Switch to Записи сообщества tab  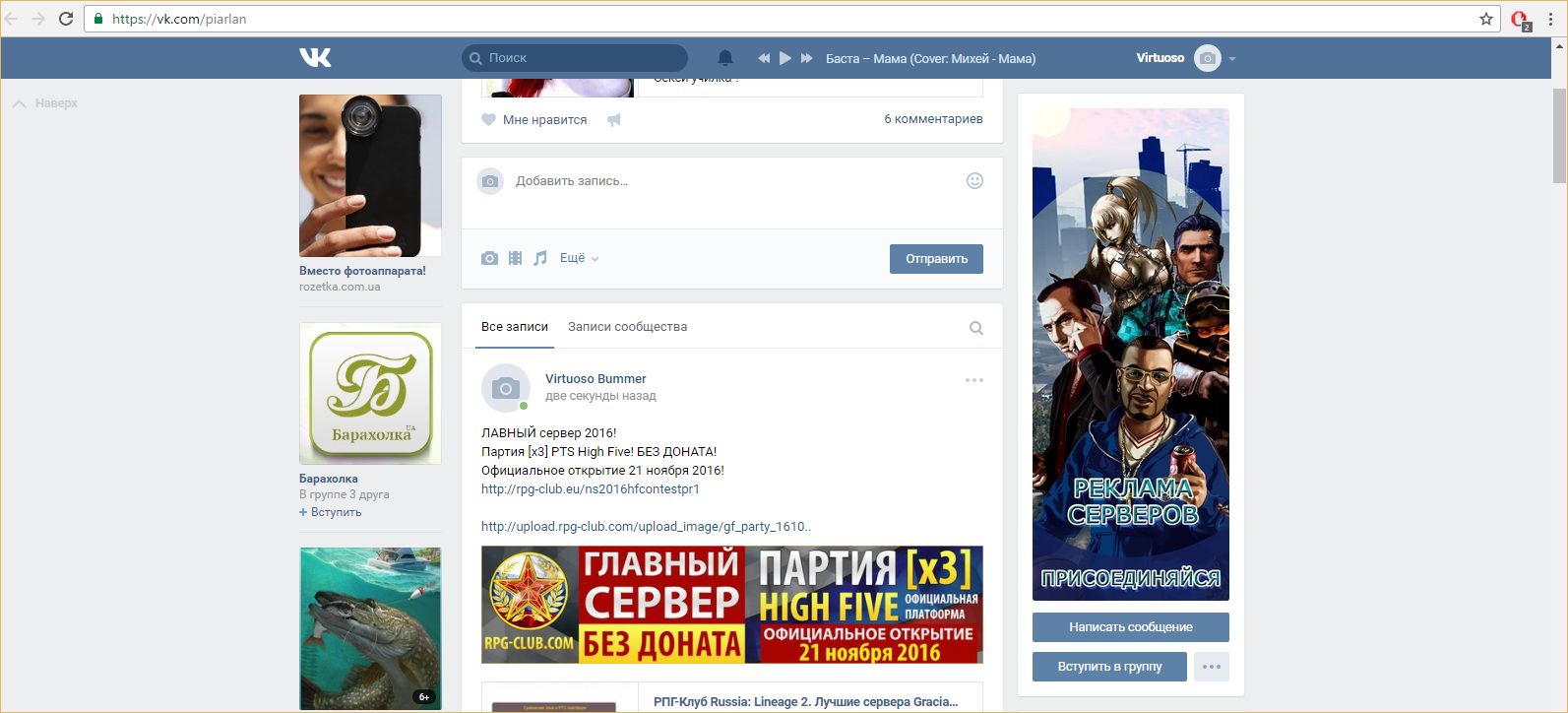point(627,327)
